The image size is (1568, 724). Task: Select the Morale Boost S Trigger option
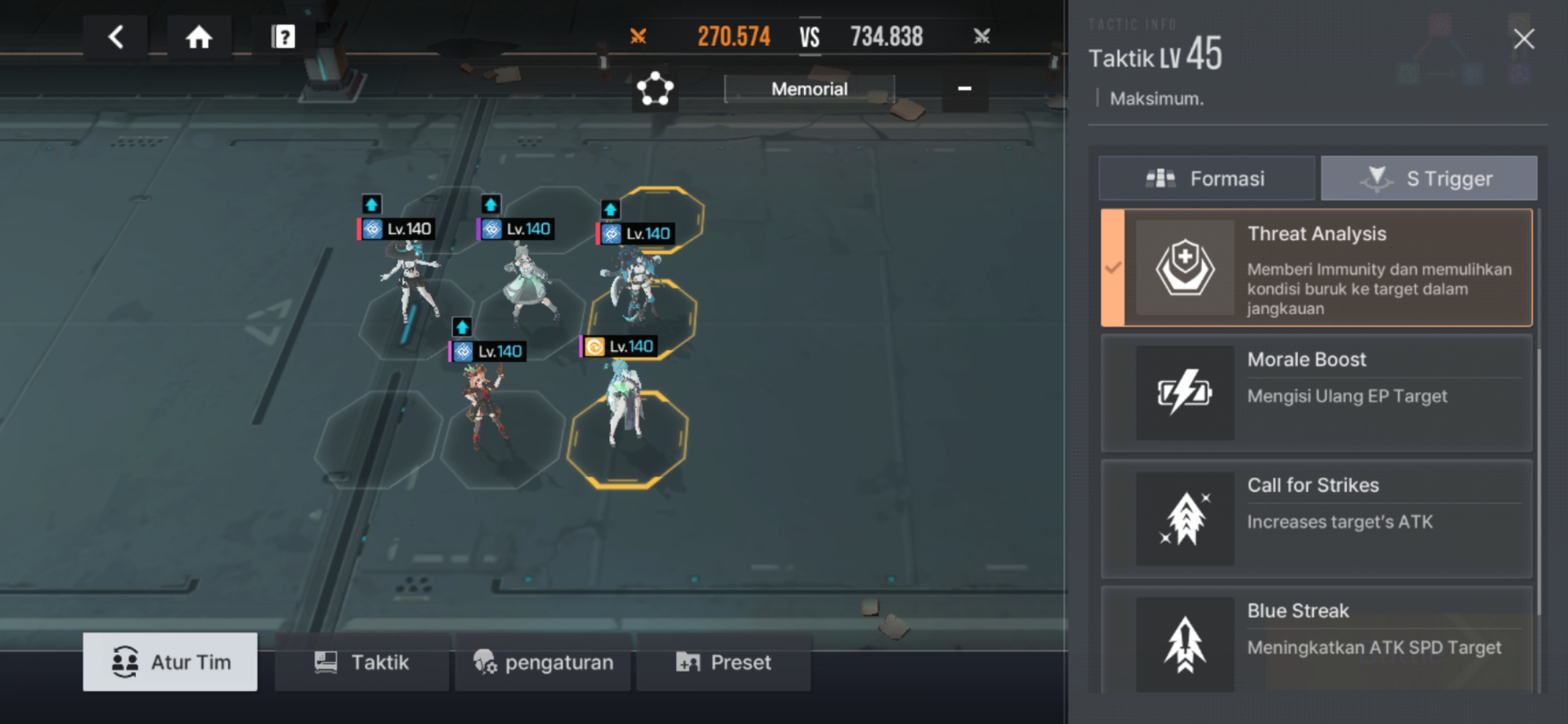(x=1317, y=393)
